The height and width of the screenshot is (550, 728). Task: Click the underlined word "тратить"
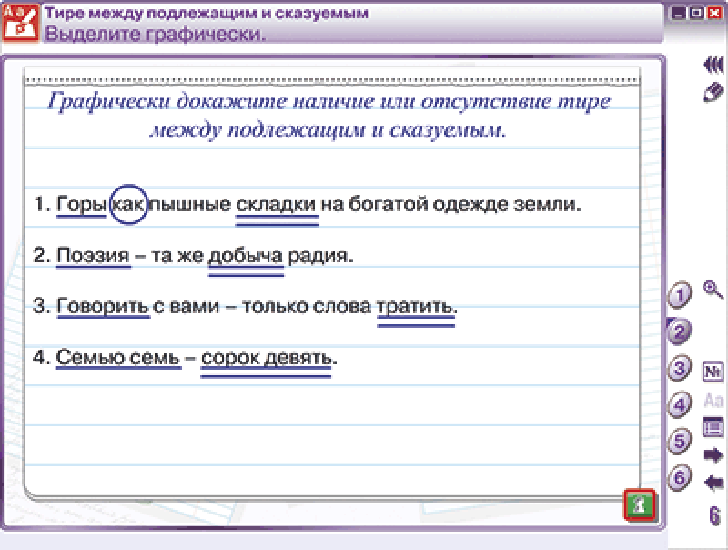coord(415,306)
